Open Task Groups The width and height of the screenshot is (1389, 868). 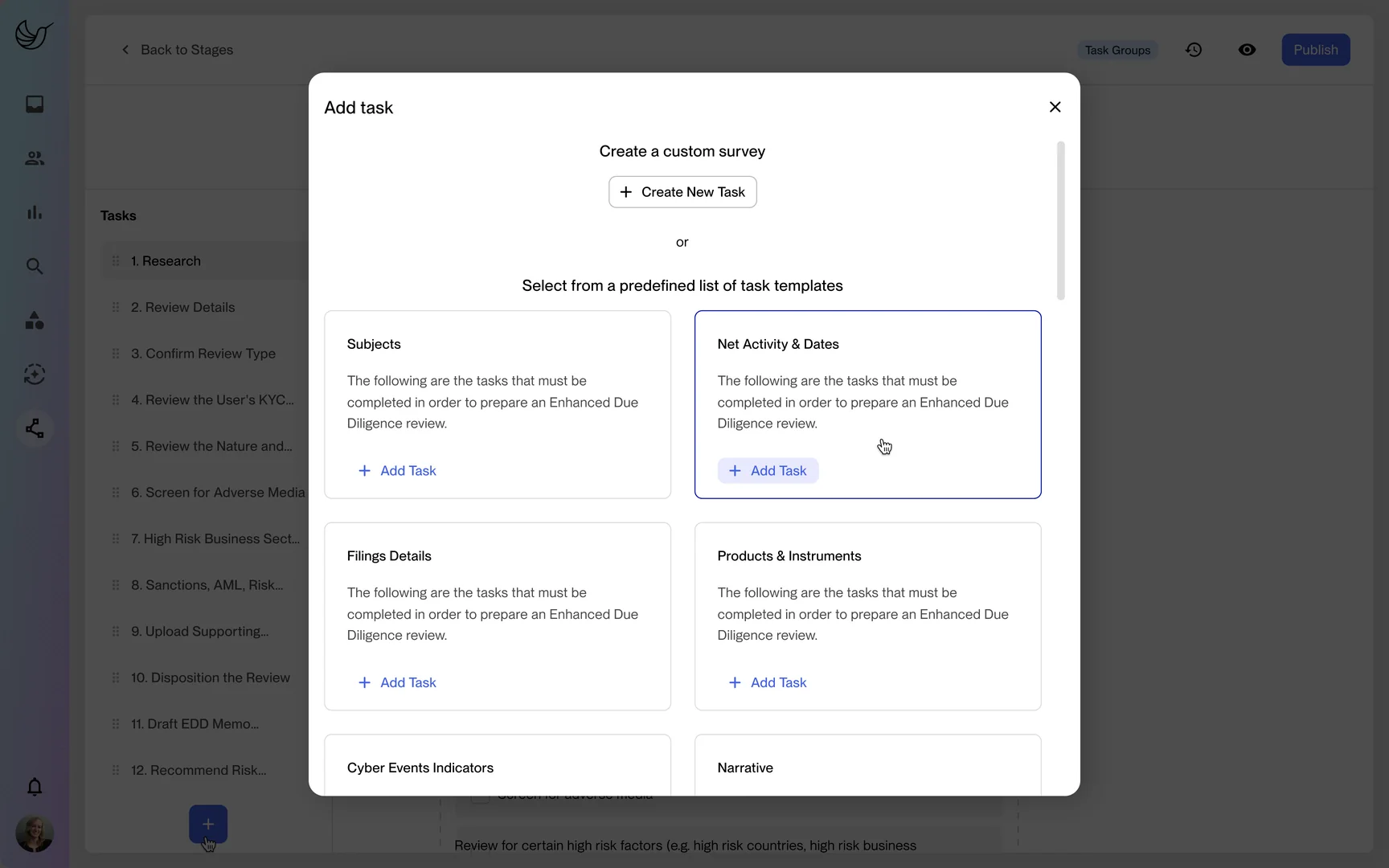(x=1117, y=50)
